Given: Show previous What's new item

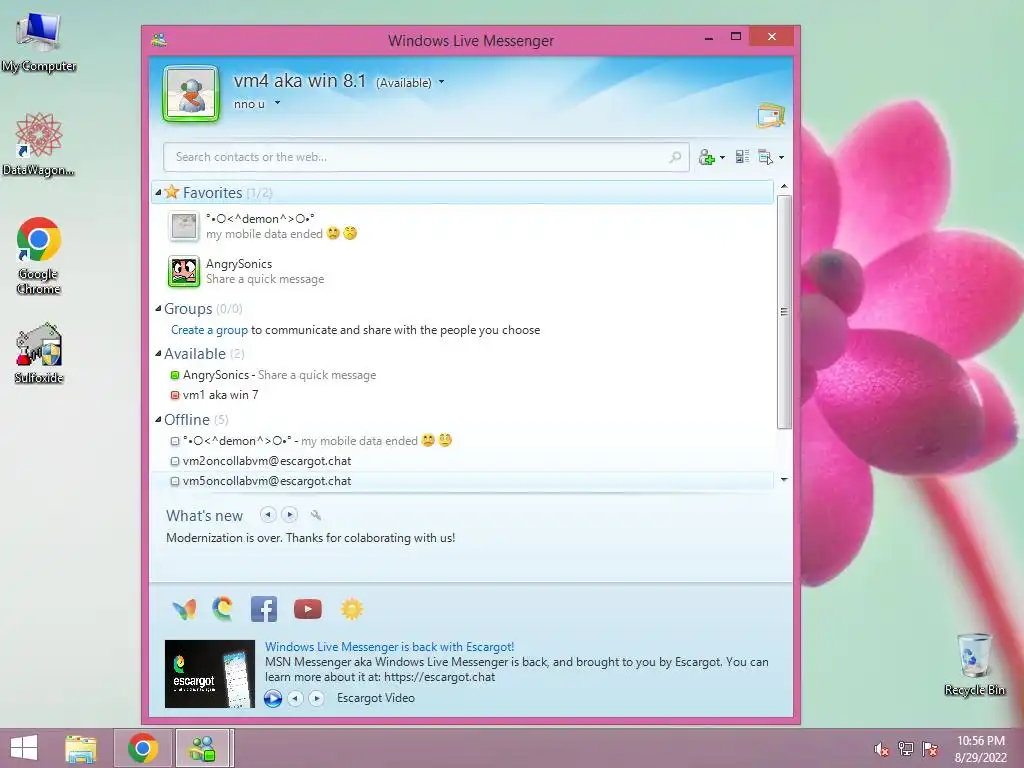Looking at the screenshot, I should tap(268, 515).
